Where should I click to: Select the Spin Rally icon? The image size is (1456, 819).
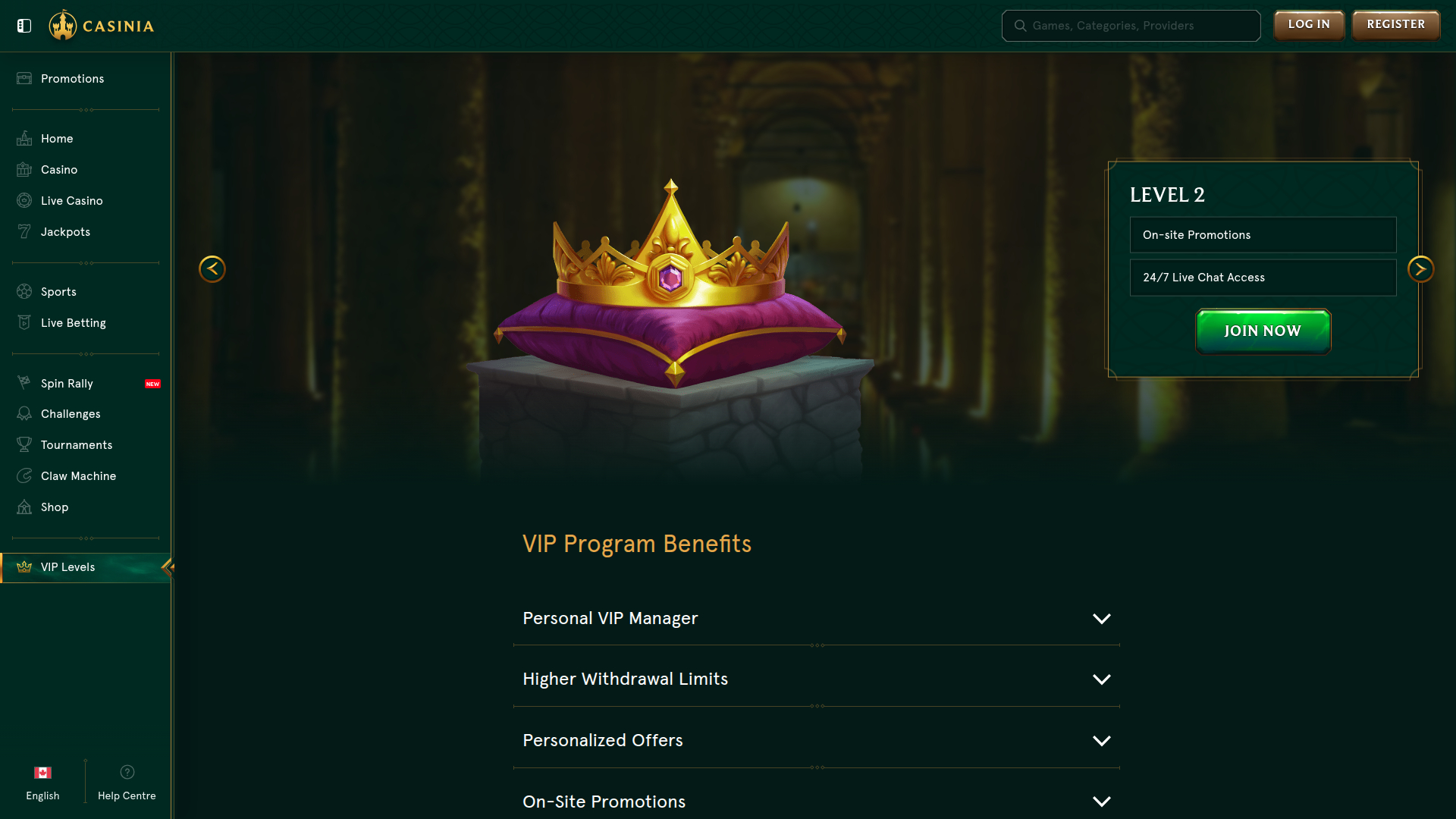click(x=24, y=383)
